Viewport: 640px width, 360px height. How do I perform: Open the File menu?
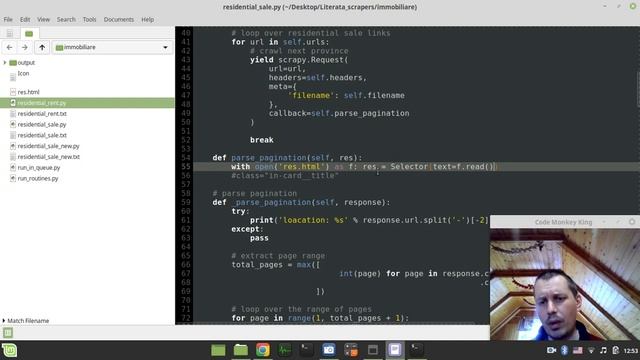(x=8, y=19)
